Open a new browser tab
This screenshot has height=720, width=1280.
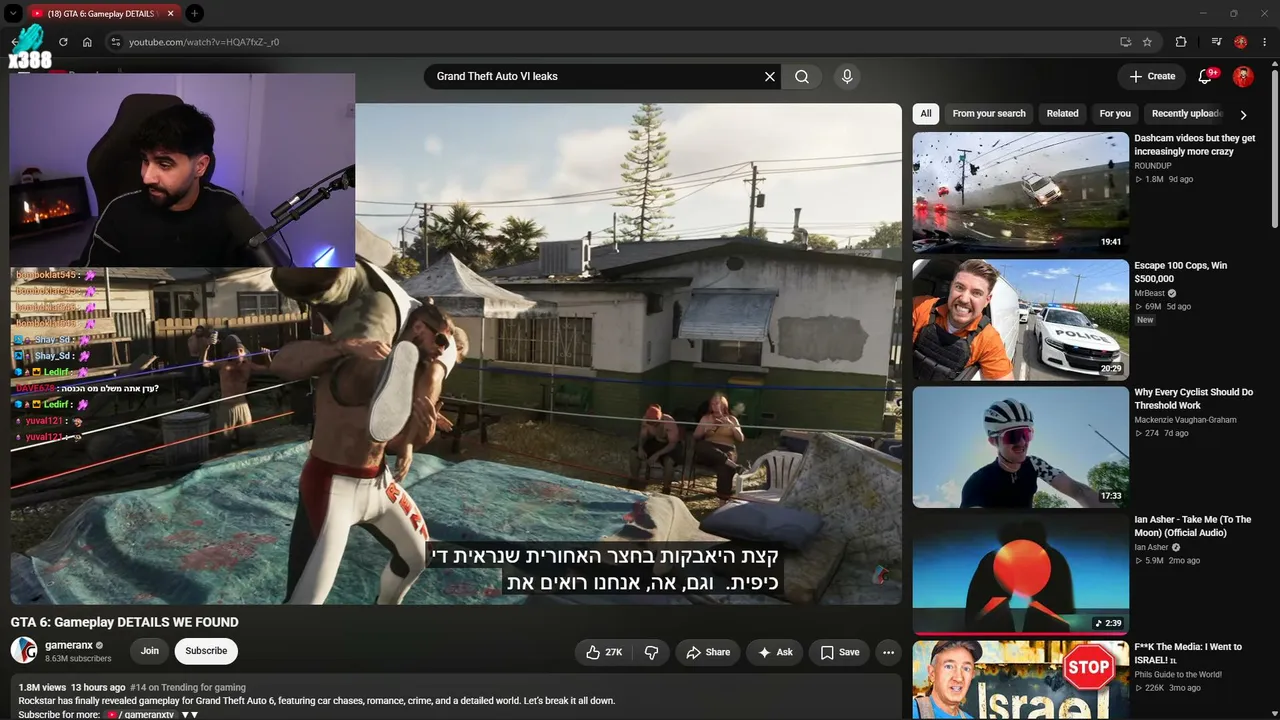[x=194, y=13]
